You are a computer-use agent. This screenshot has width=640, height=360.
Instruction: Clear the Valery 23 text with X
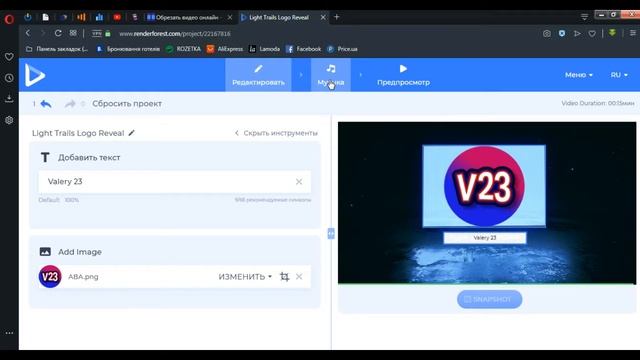(x=299, y=182)
